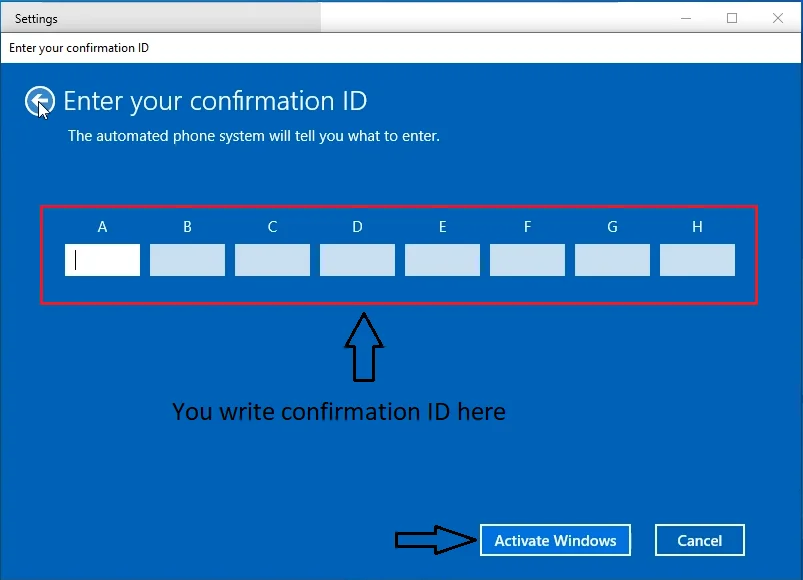Viewport: 803px width, 580px height.
Task: Close the Settings window
Action: point(778,18)
